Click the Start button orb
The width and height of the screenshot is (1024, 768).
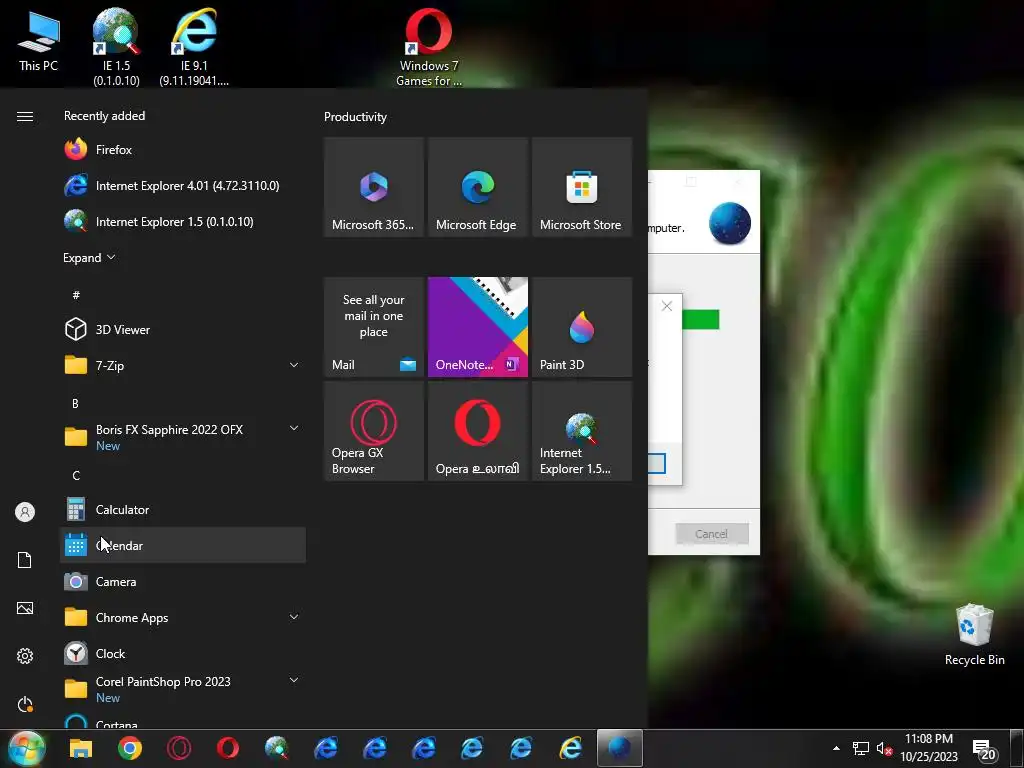pos(26,748)
